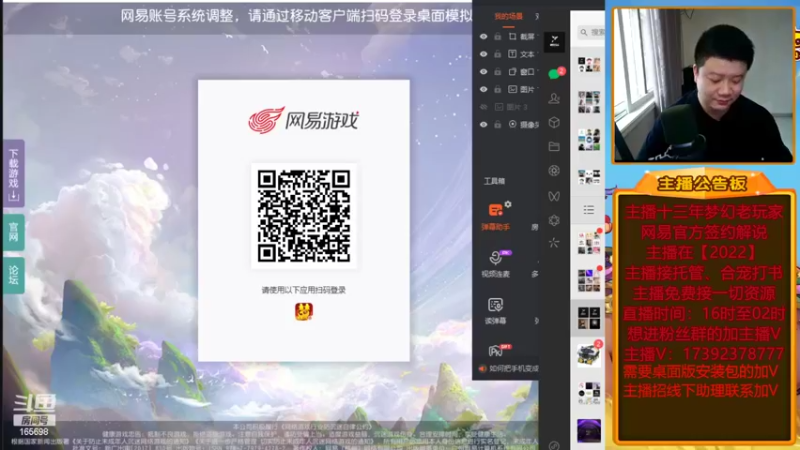Open the mini-program icon at sidebar bottom
Image resolution: width=800 pixels, height=450 pixels.
554,445
